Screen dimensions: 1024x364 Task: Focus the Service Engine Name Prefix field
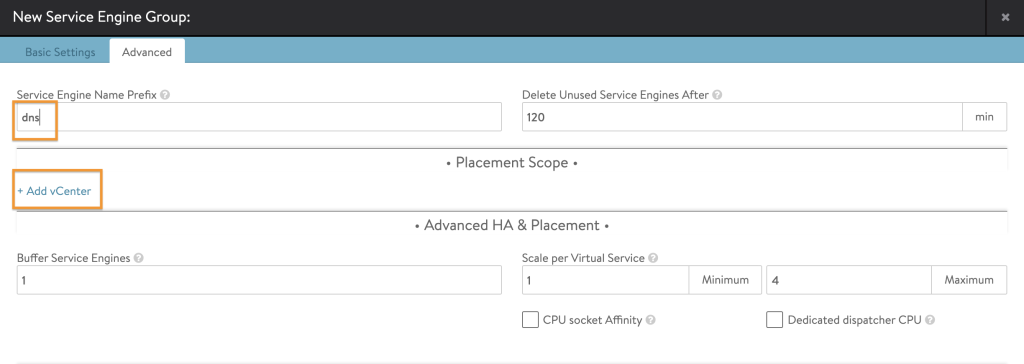coord(259,117)
